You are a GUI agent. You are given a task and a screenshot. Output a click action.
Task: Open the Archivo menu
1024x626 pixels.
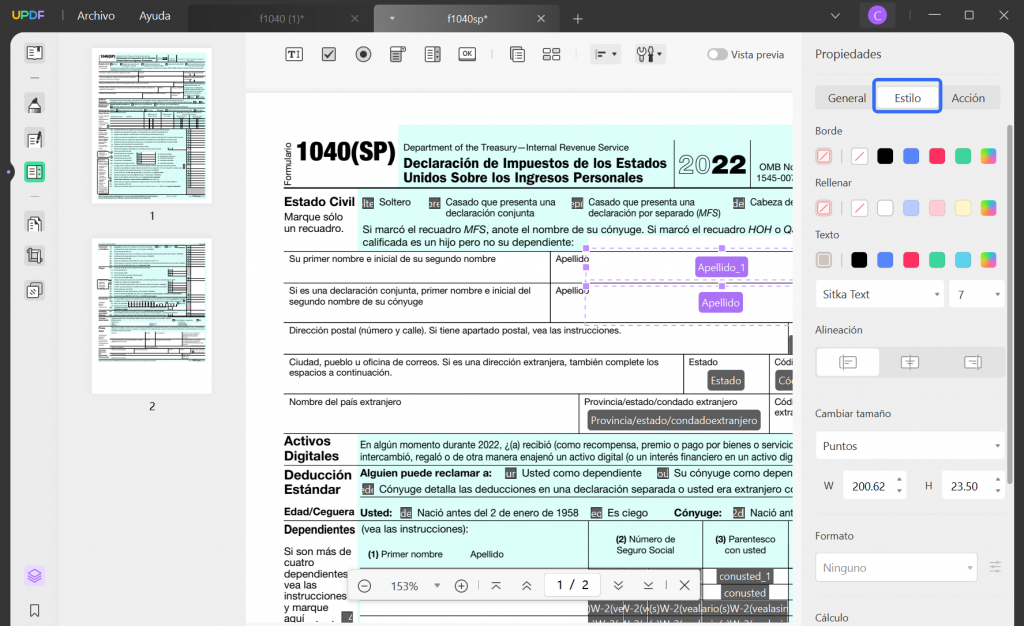click(x=95, y=16)
